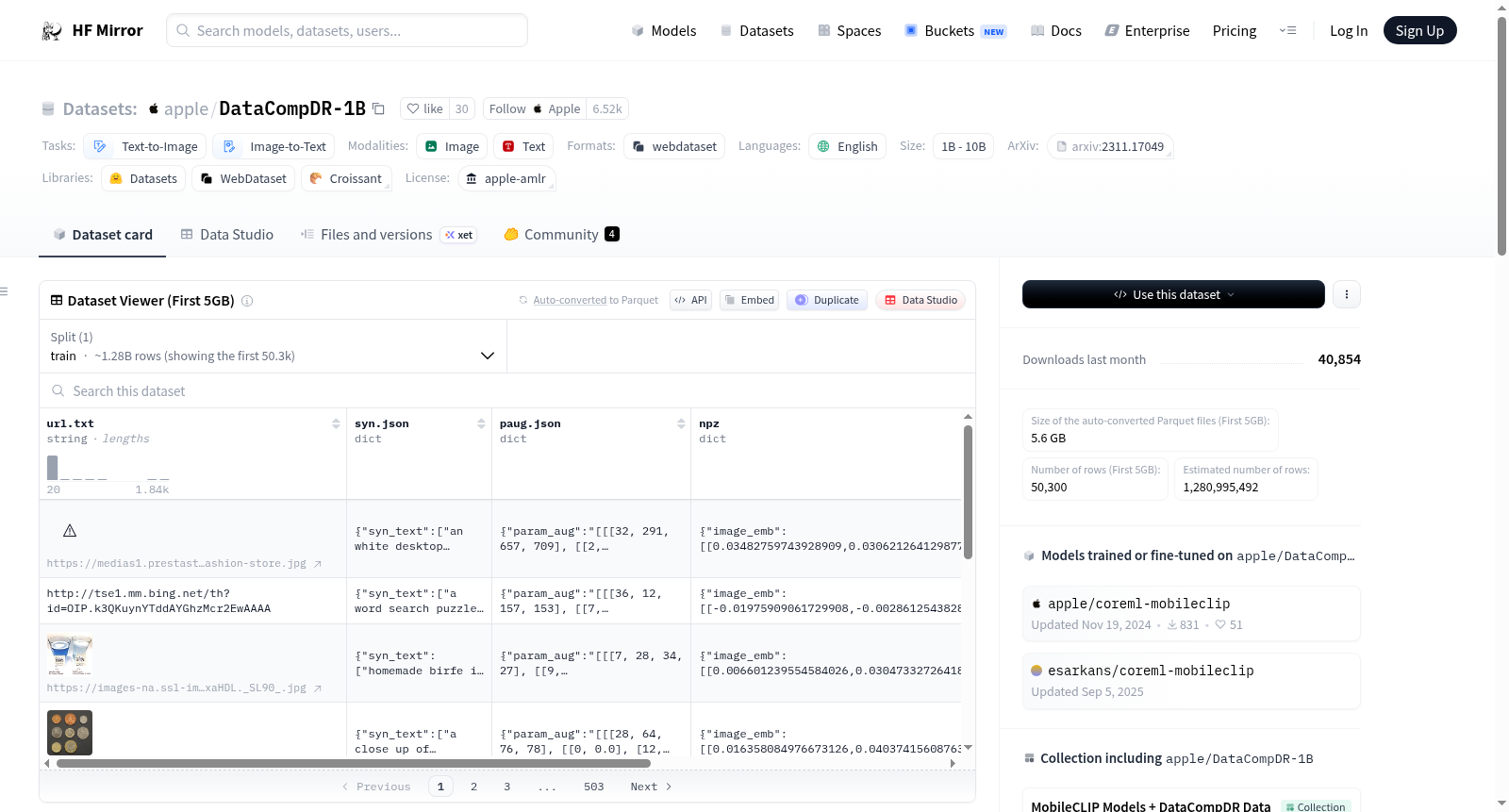The width and height of the screenshot is (1509, 812).
Task: Open the arxiv:2311.17049 paper tag
Action: 1110,147
